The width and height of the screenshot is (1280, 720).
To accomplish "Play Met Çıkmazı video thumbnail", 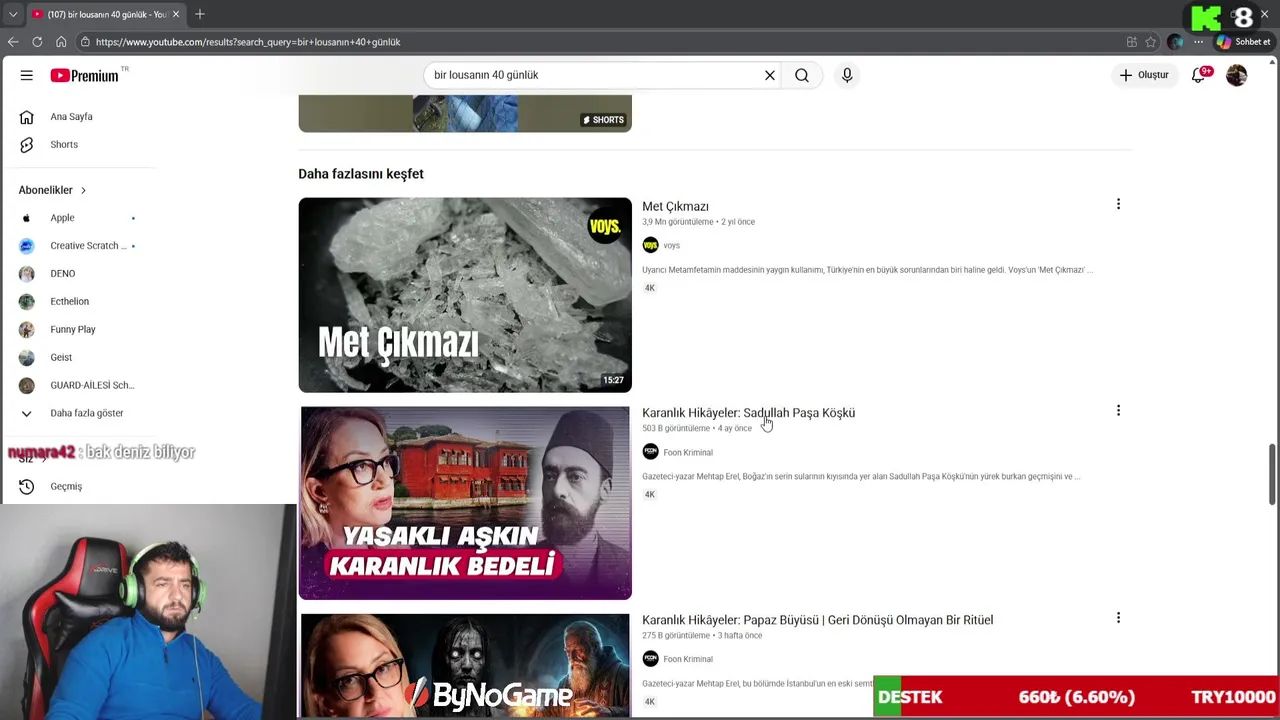I will (465, 295).
